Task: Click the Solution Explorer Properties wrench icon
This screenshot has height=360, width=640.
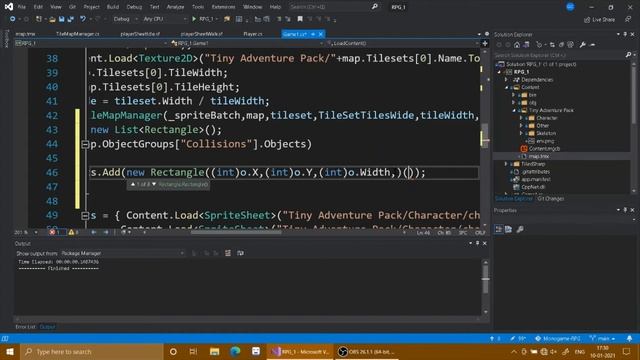Action: 583,45
